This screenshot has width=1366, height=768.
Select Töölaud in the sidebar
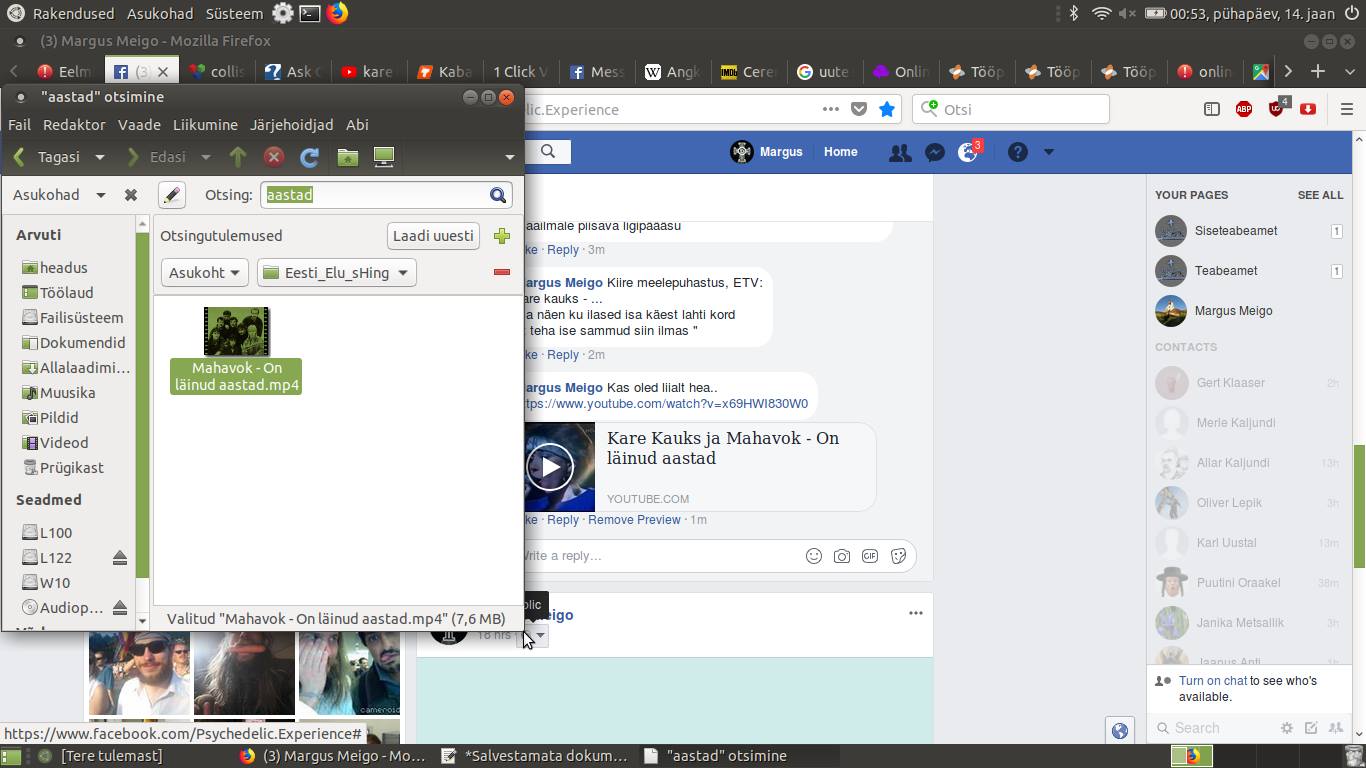point(66,293)
